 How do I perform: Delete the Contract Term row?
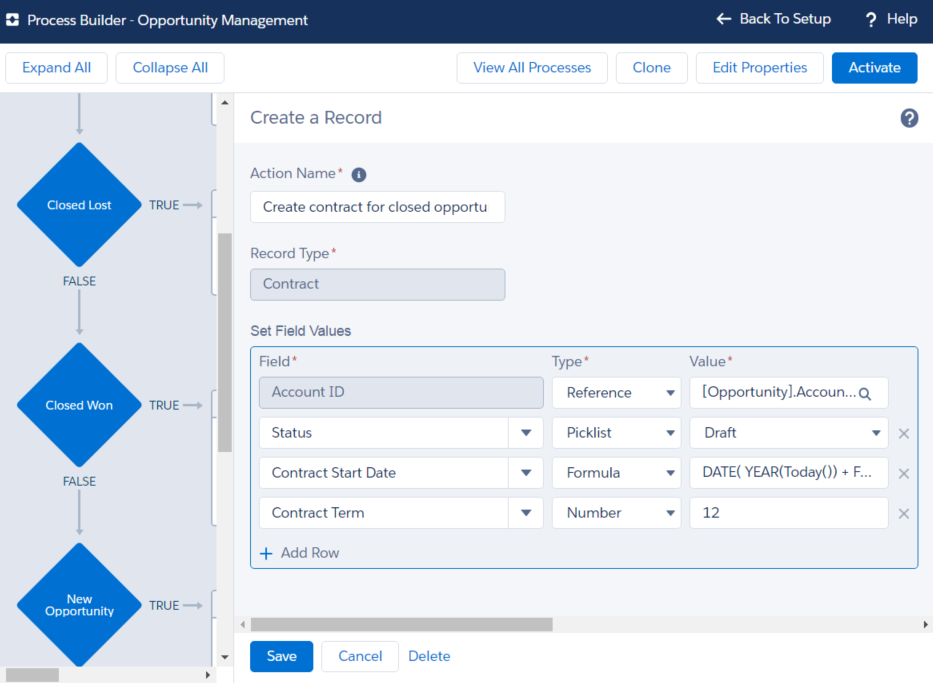[903, 514]
